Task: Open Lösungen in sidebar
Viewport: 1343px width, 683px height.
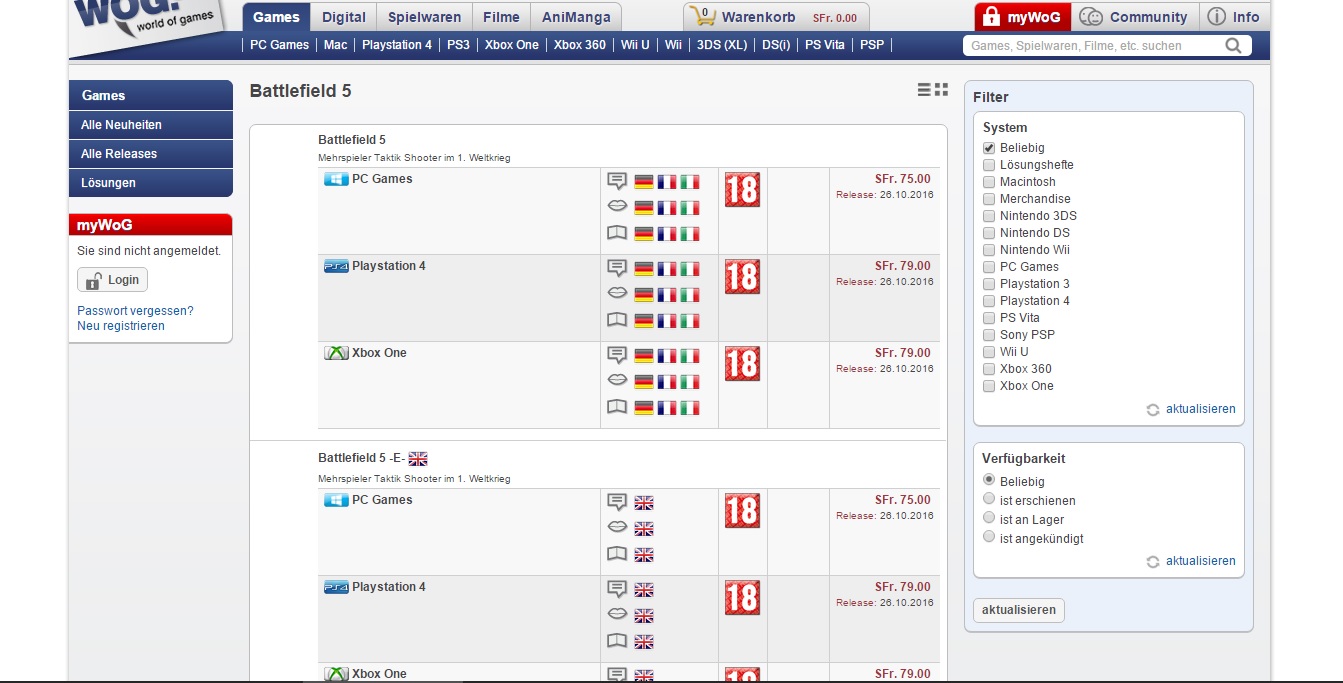Action: (151, 183)
